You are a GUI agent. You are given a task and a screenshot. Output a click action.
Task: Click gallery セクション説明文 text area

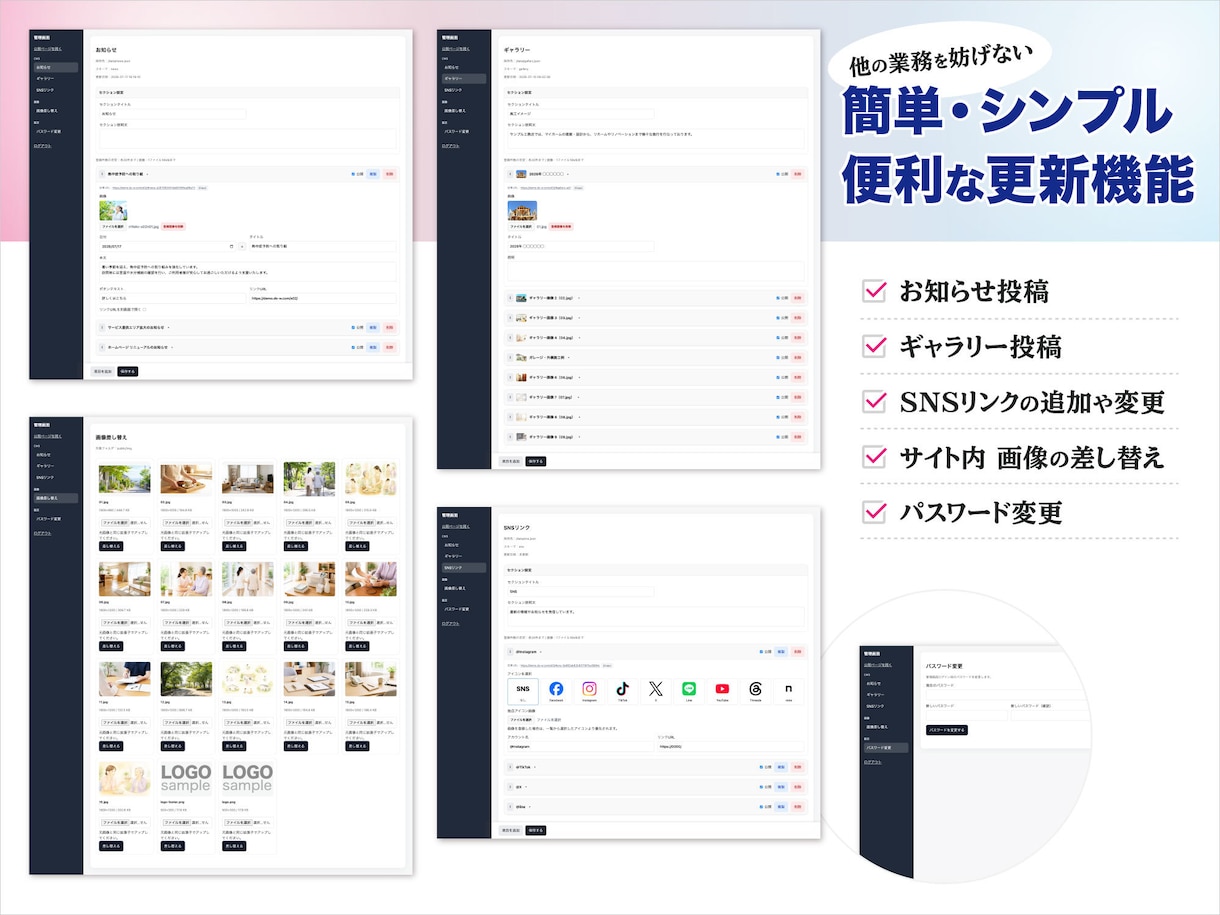click(655, 139)
